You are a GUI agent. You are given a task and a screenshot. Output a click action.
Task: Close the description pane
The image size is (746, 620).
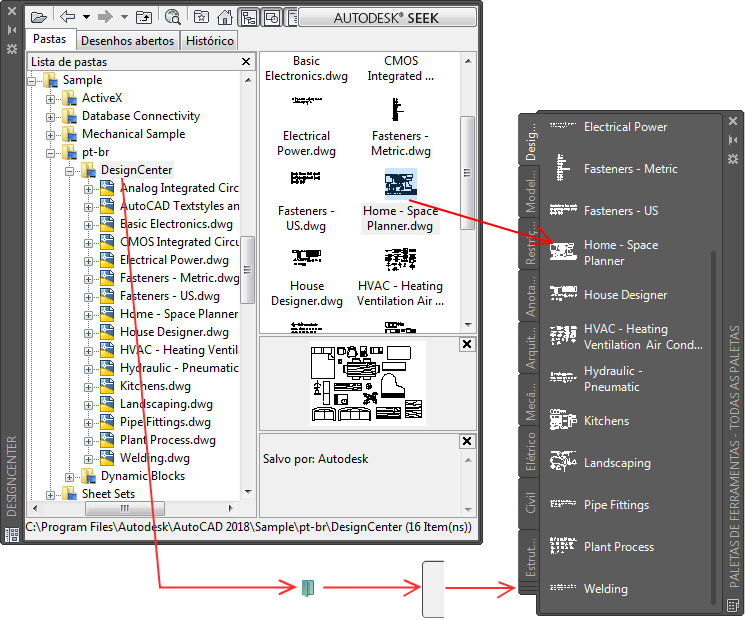[x=467, y=442]
